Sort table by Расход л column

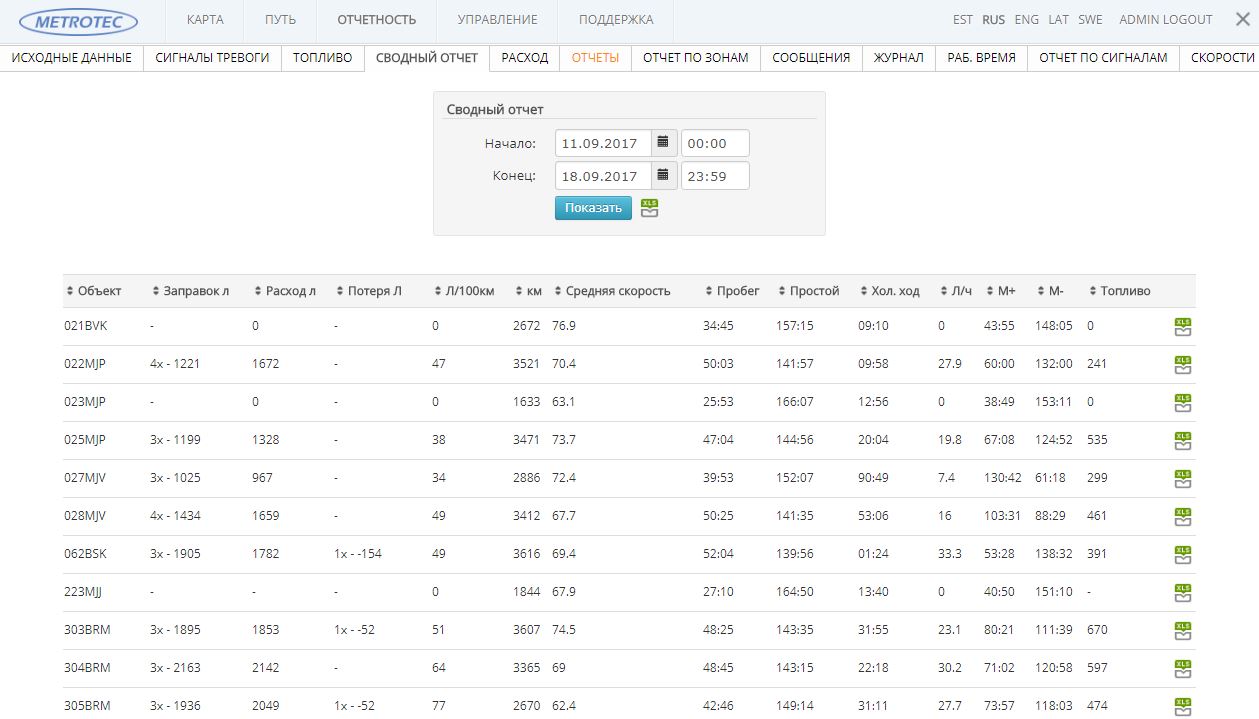[290, 291]
